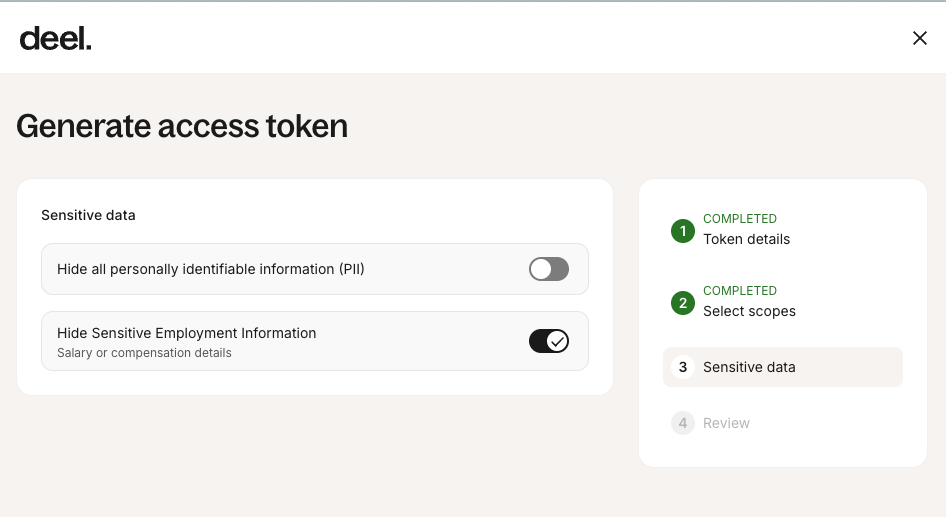Click step 2 green circle icon
The image size is (946, 517).
(x=683, y=303)
